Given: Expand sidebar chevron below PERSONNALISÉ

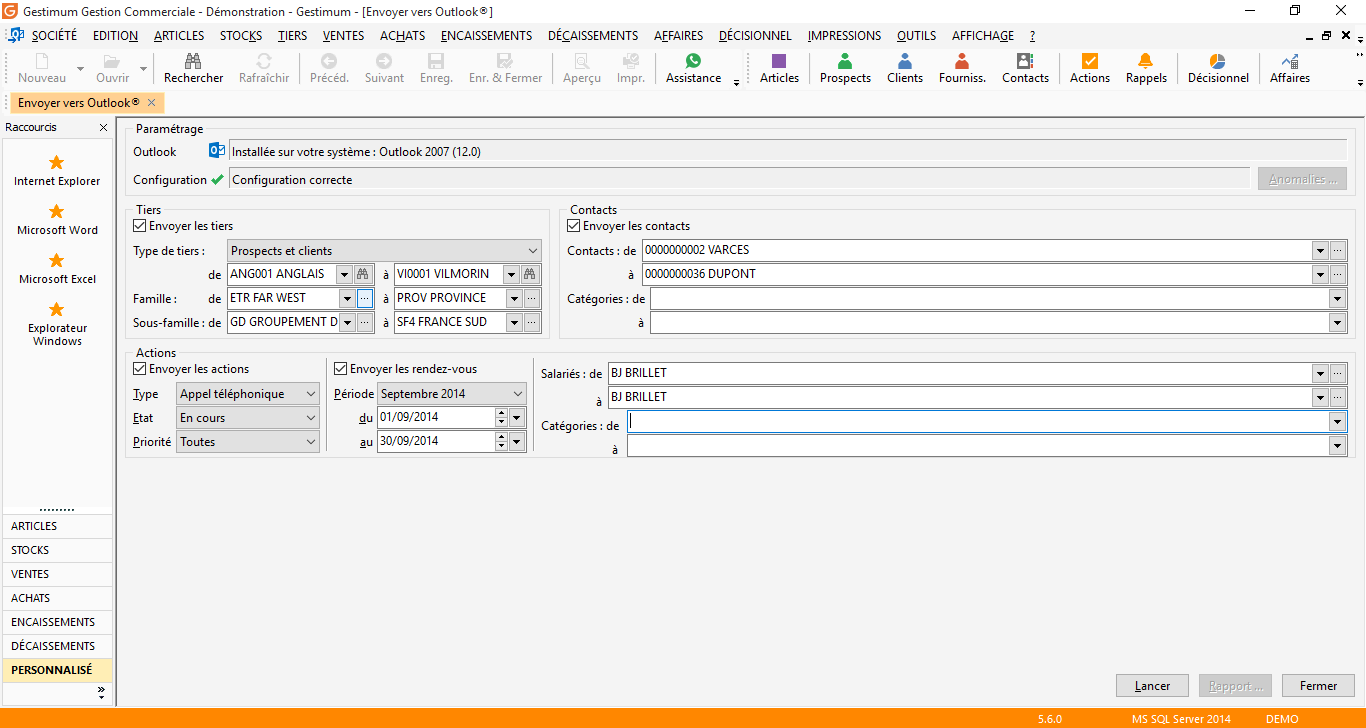Looking at the screenshot, I should (x=101, y=691).
